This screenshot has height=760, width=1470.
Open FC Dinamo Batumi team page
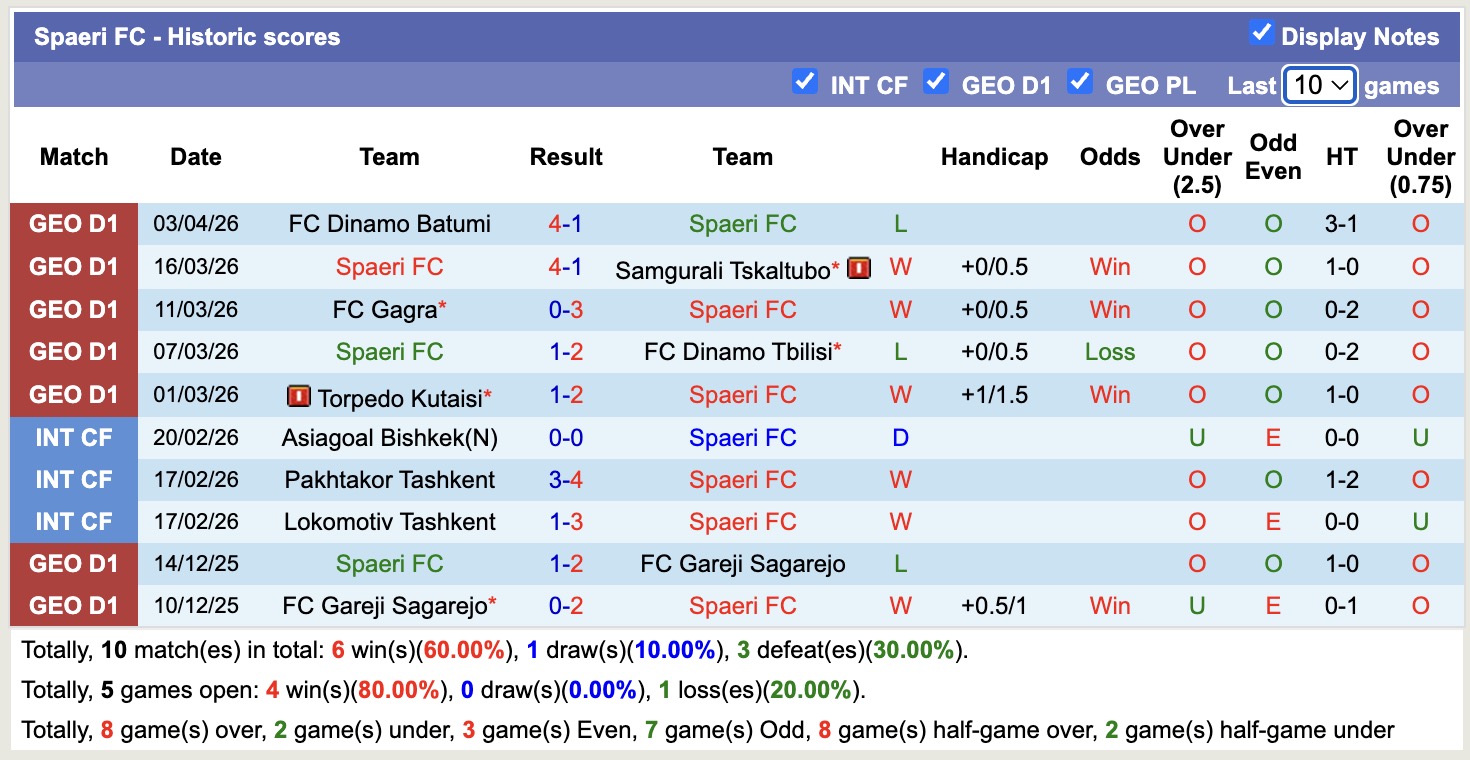[389, 224]
